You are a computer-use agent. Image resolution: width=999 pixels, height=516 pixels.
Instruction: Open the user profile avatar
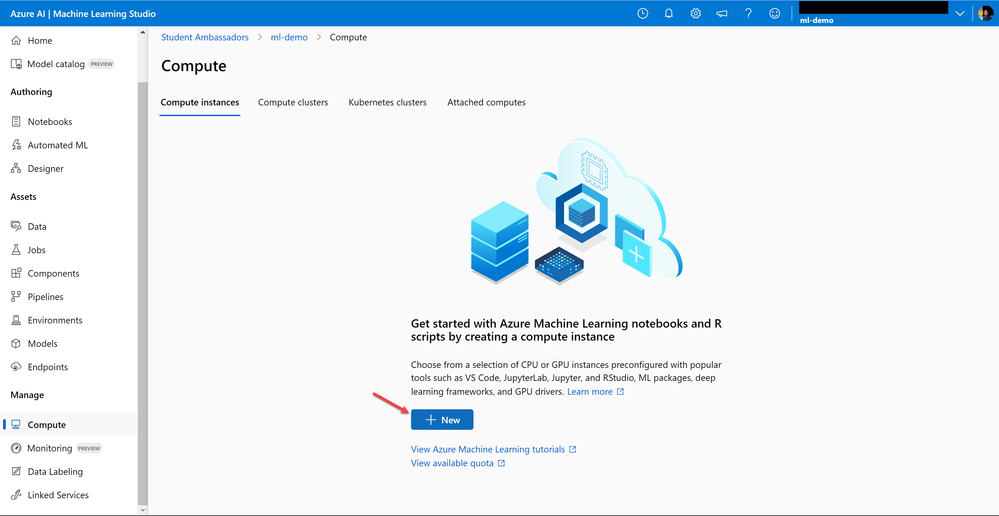coord(985,13)
